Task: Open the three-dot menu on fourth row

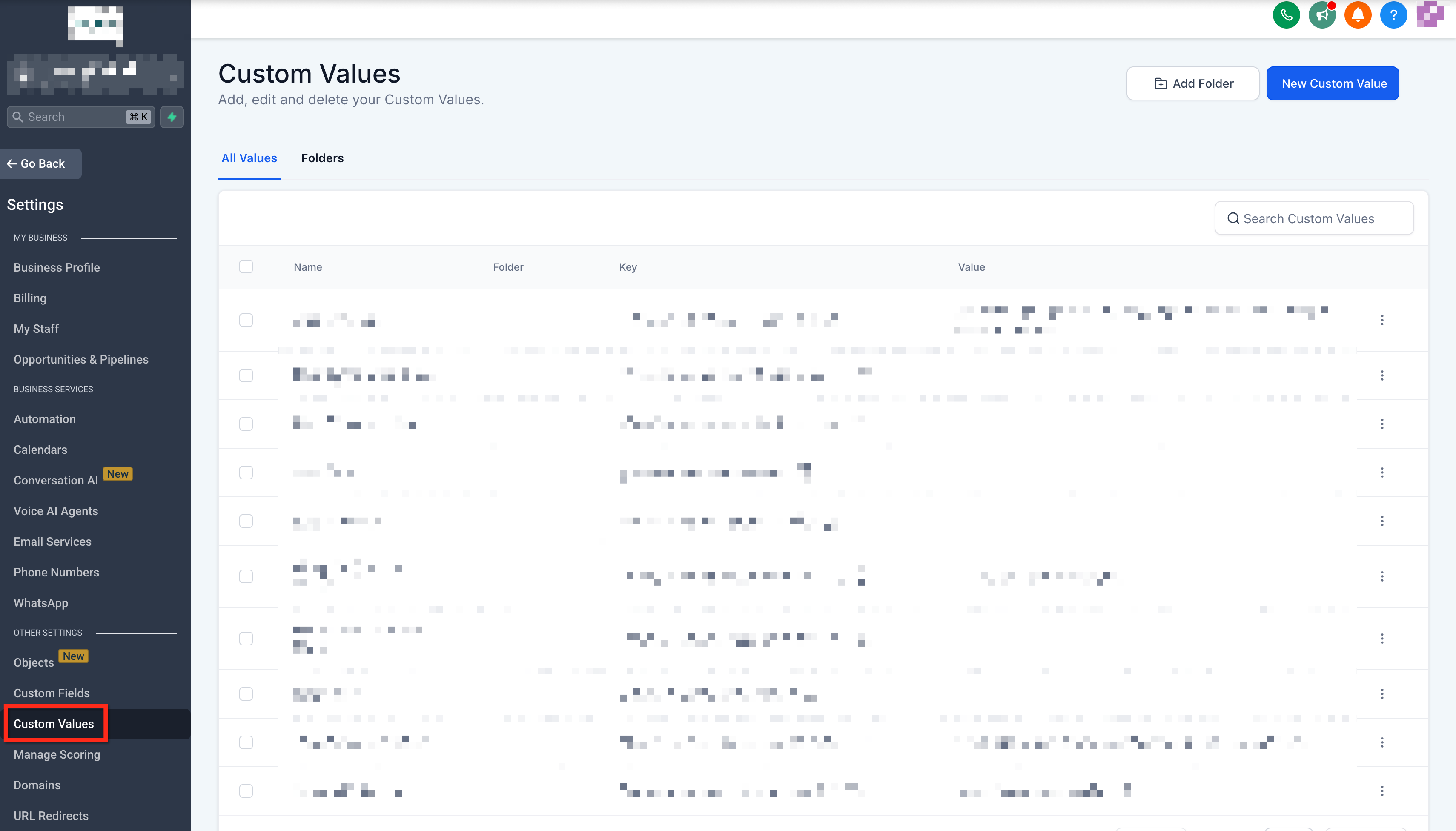Action: 1382,473
